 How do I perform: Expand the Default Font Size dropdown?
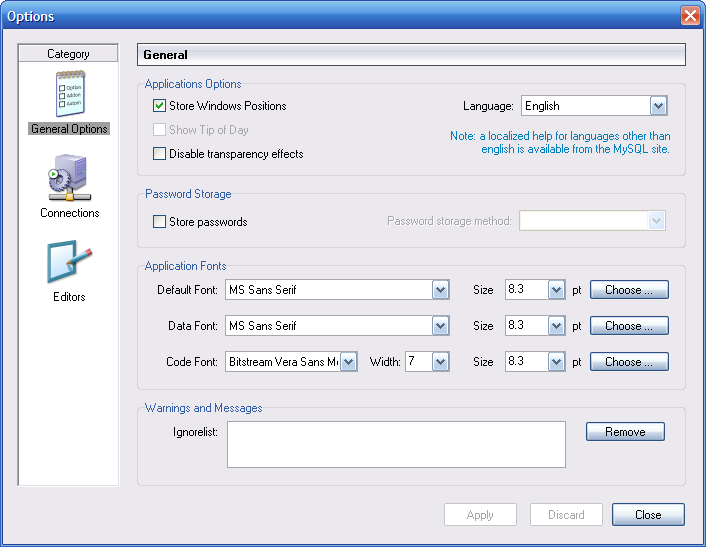click(557, 290)
